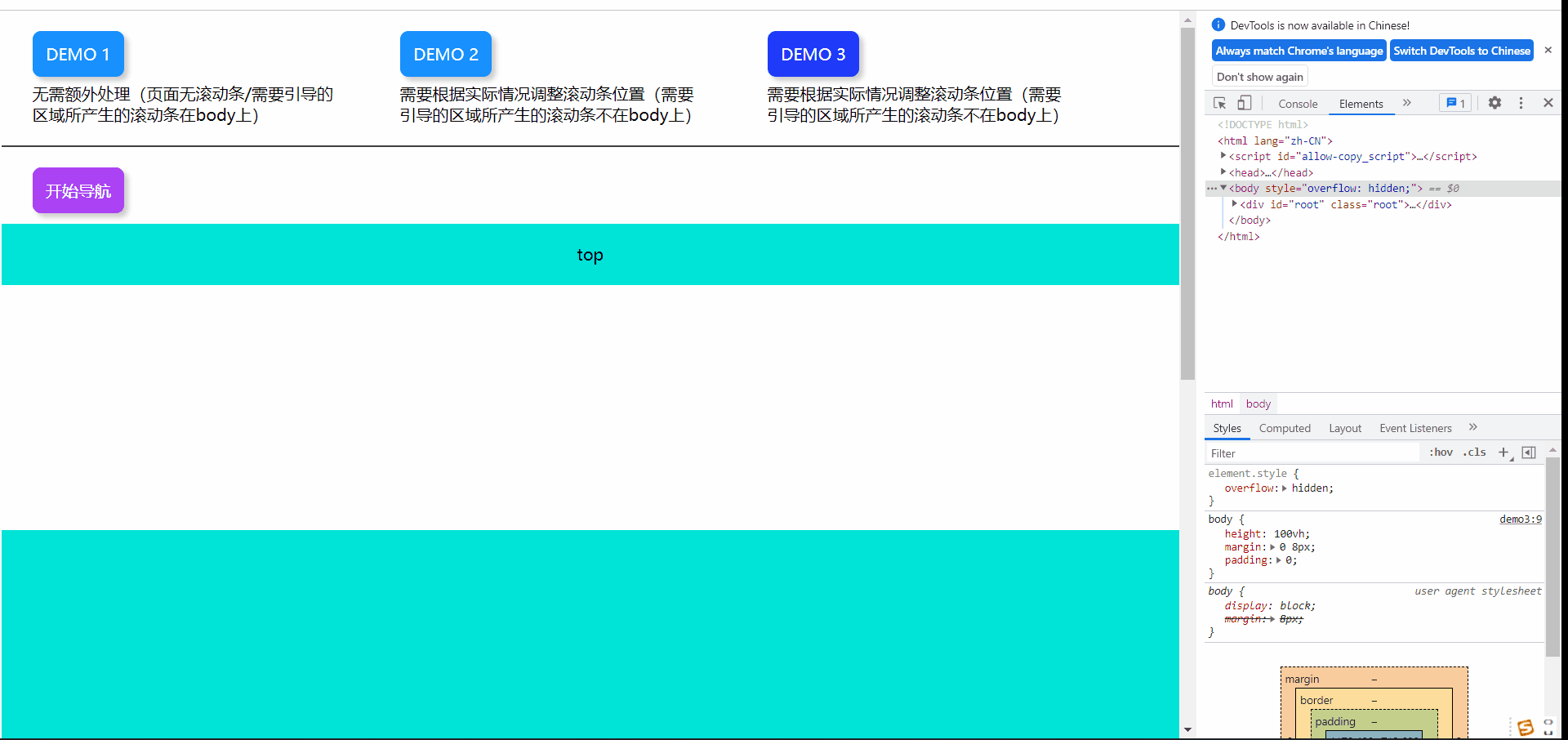Open the Computed styles tab
This screenshot has width=1568, height=740.
[1285, 428]
